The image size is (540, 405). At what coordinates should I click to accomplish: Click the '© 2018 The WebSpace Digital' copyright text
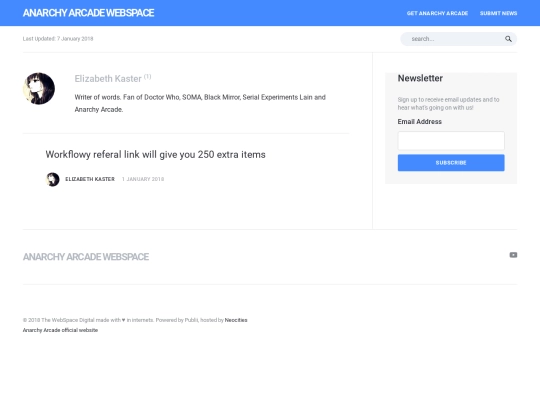pos(123,320)
